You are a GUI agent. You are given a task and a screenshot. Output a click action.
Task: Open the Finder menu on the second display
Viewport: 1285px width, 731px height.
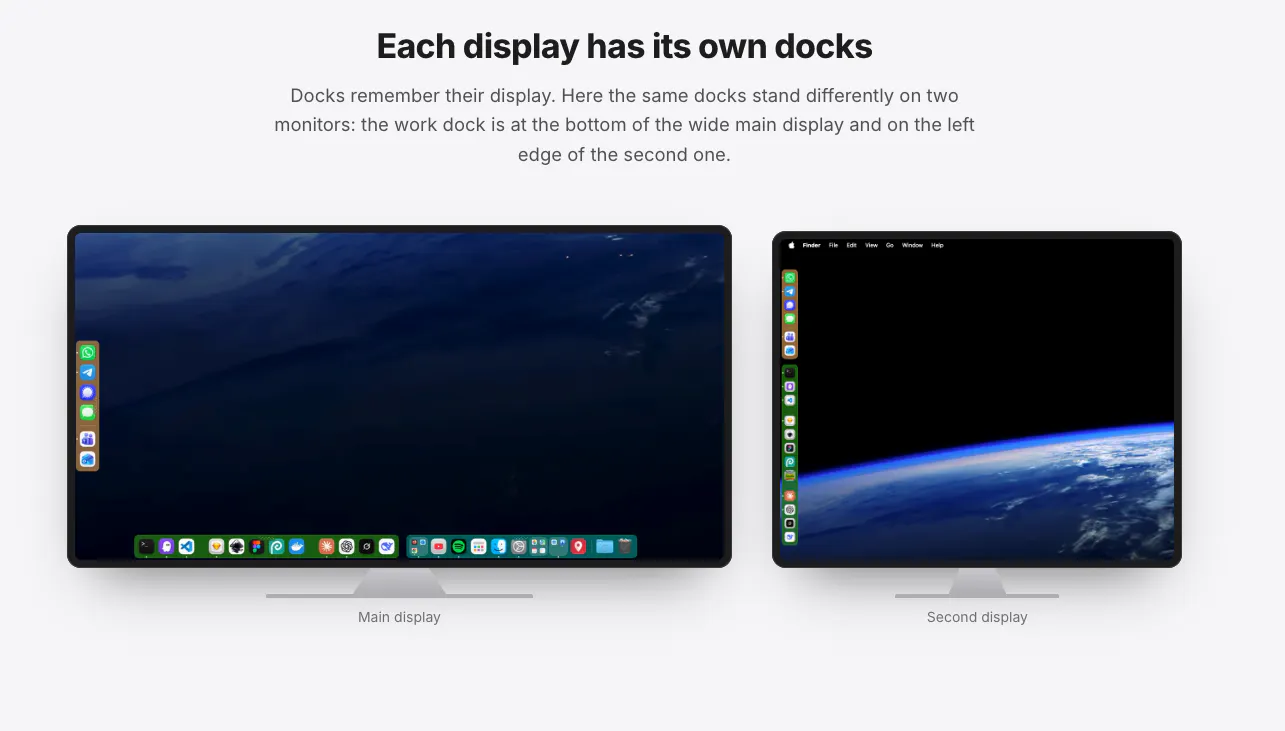[x=811, y=245]
